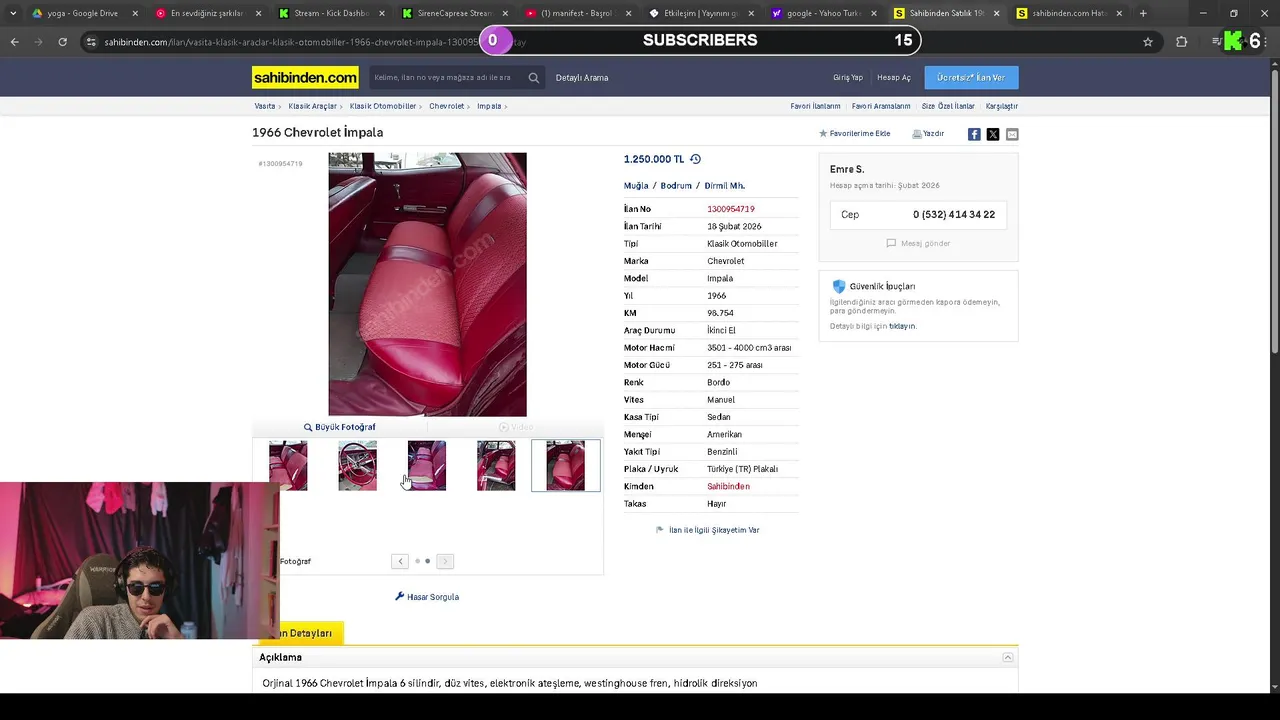Click listing number 1300954719
Screen dimensions: 1280x720
(731, 209)
